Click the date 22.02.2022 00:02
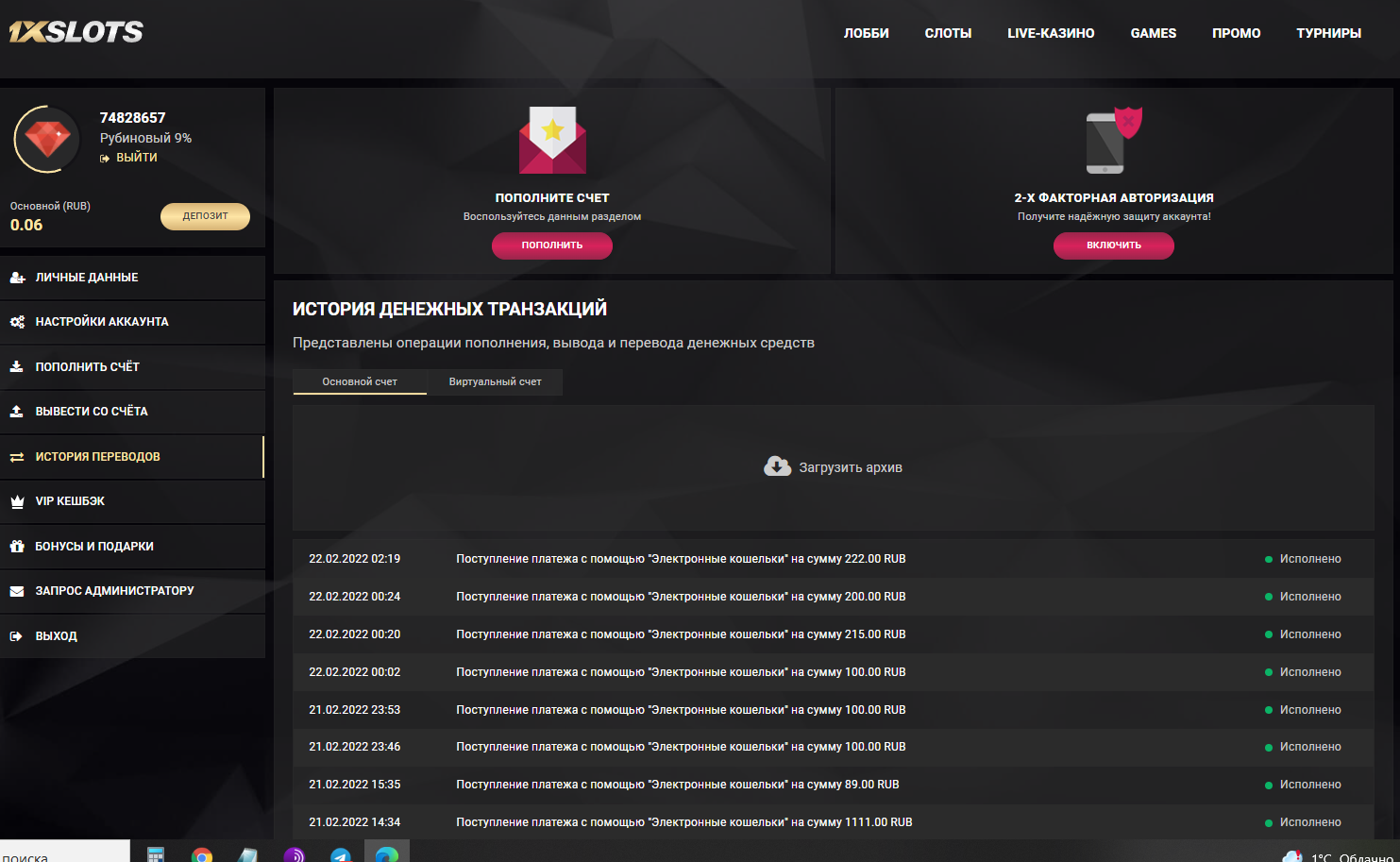 [x=354, y=672]
